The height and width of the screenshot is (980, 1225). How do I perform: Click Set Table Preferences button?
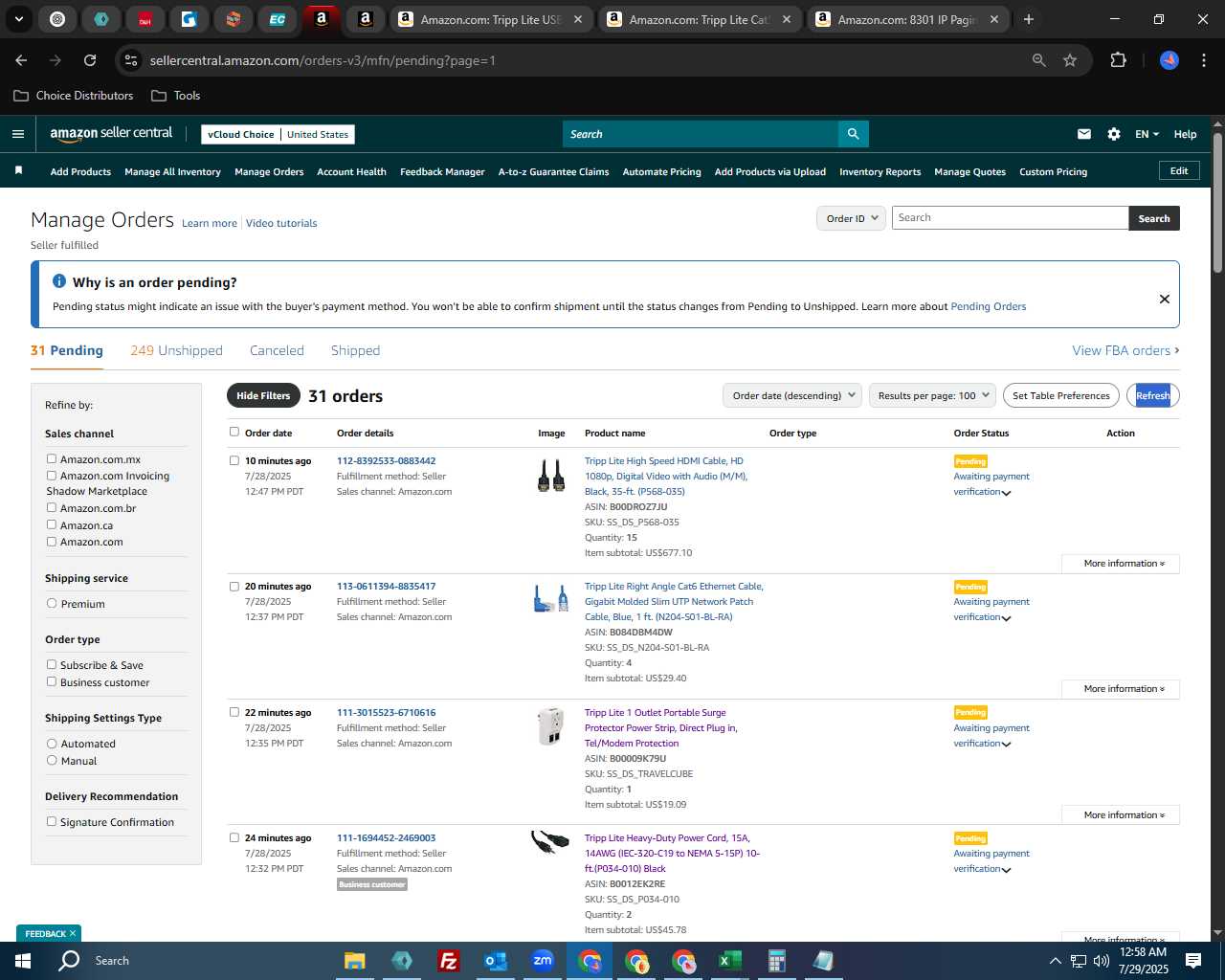click(1061, 395)
